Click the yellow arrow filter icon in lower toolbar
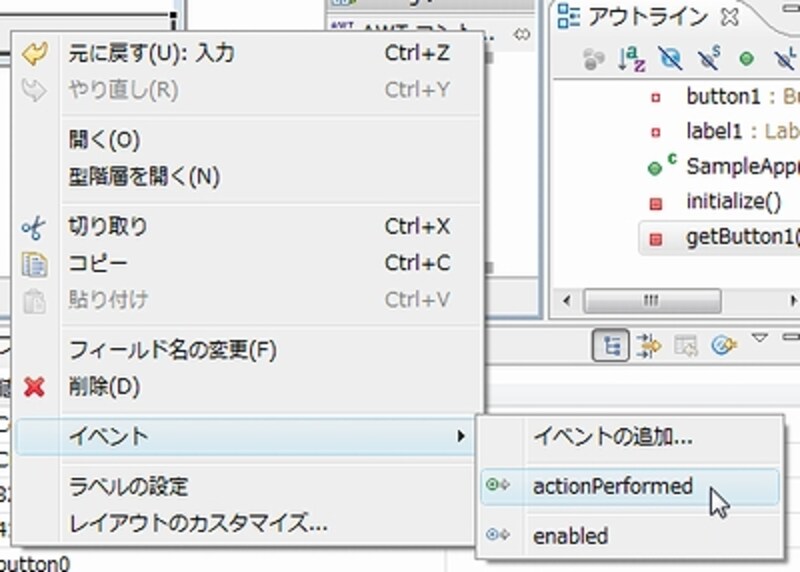800x572 pixels. (x=649, y=346)
